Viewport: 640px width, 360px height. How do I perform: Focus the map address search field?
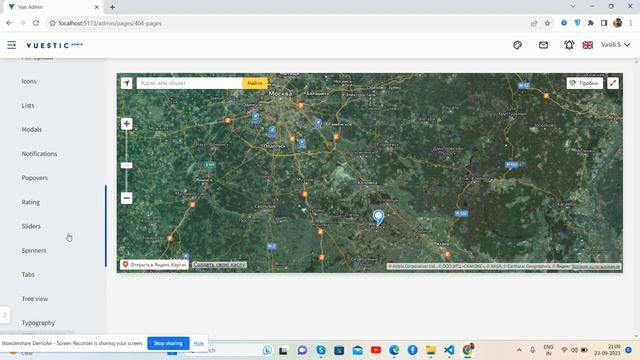[189, 83]
